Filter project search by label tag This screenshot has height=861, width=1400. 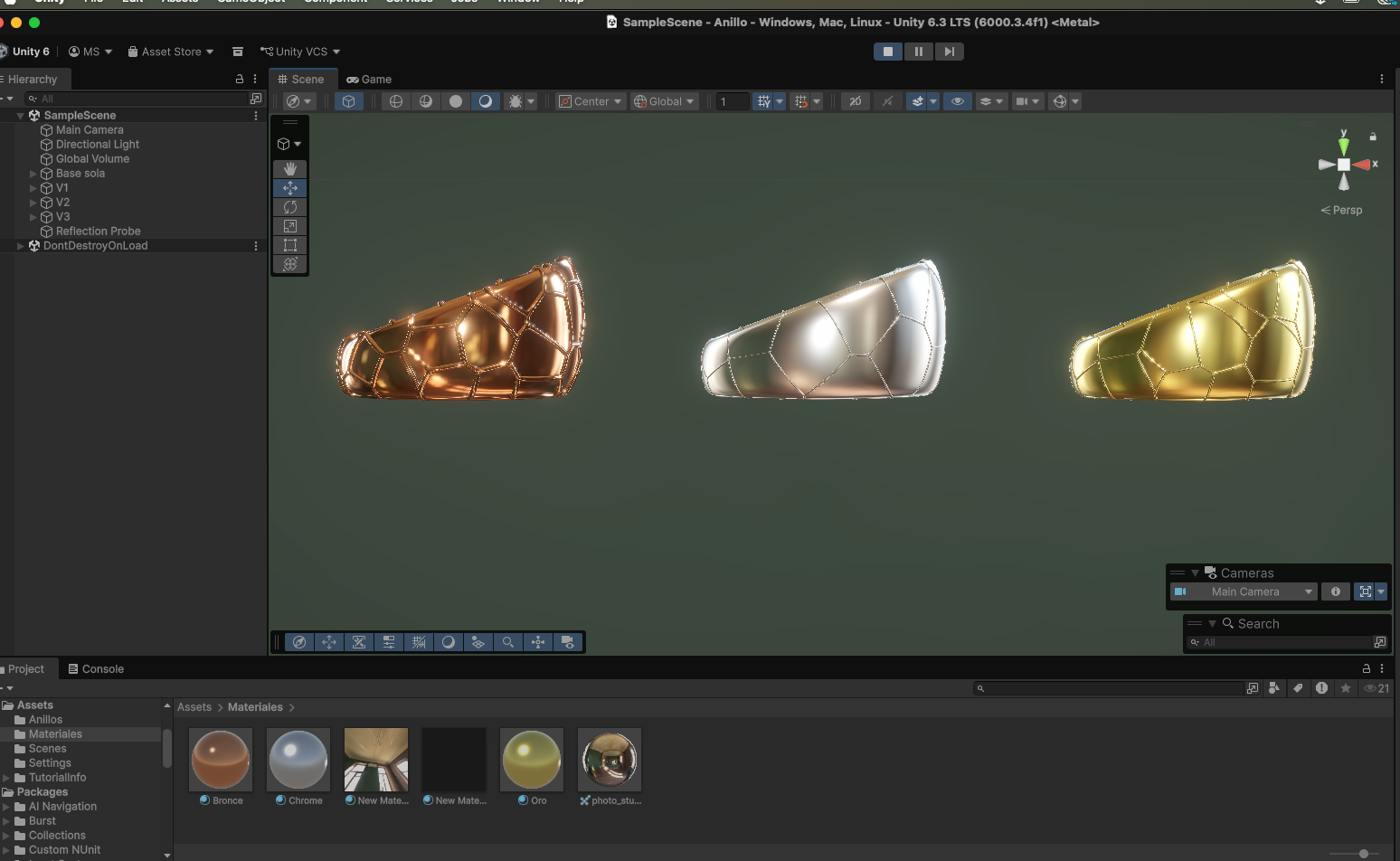click(x=1298, y=688)
